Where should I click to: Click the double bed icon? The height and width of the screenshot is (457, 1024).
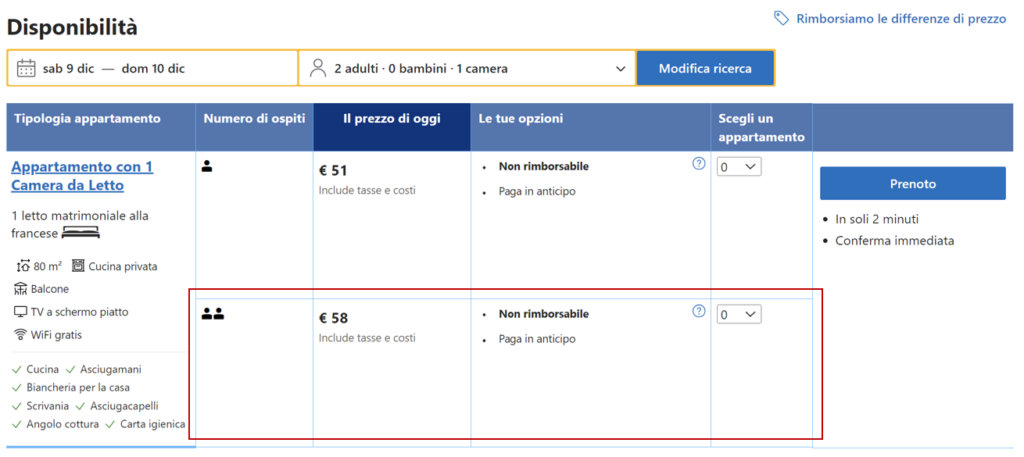point(81,233)
